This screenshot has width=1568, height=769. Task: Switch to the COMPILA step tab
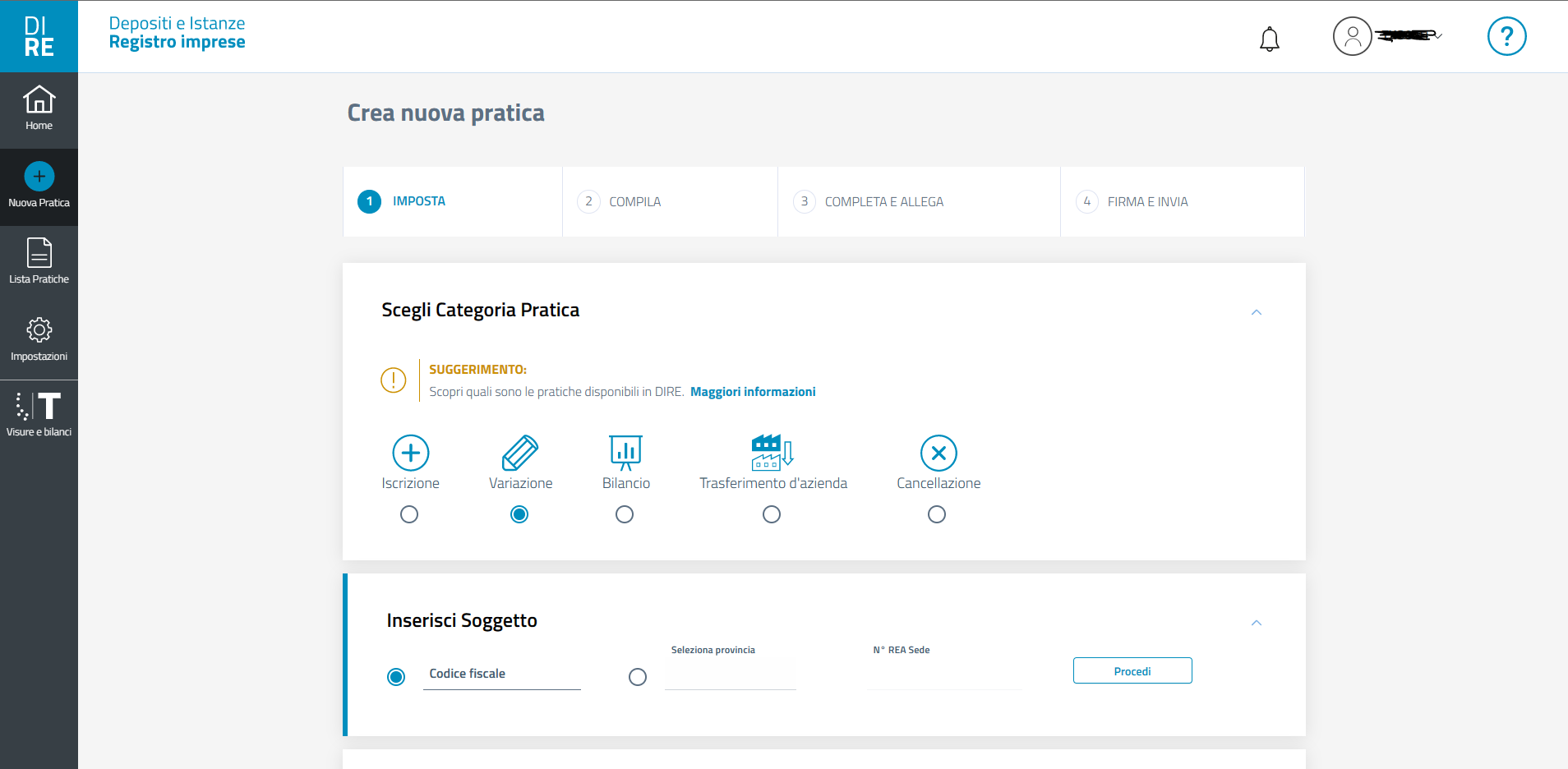point(634,202)
